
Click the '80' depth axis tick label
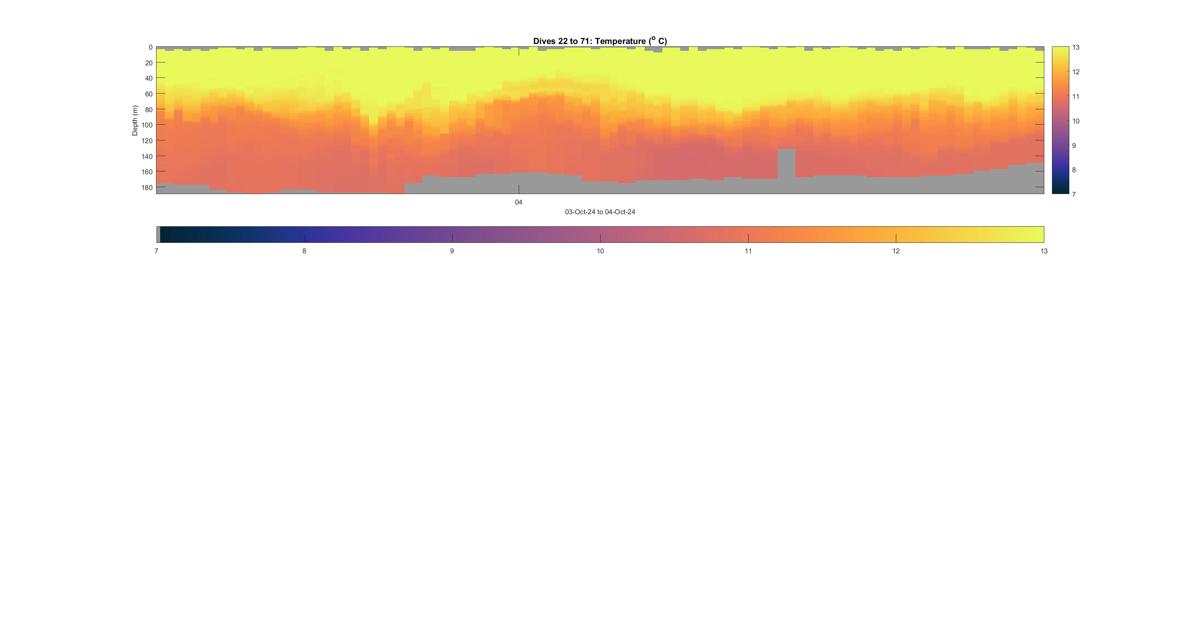[148, 109]
